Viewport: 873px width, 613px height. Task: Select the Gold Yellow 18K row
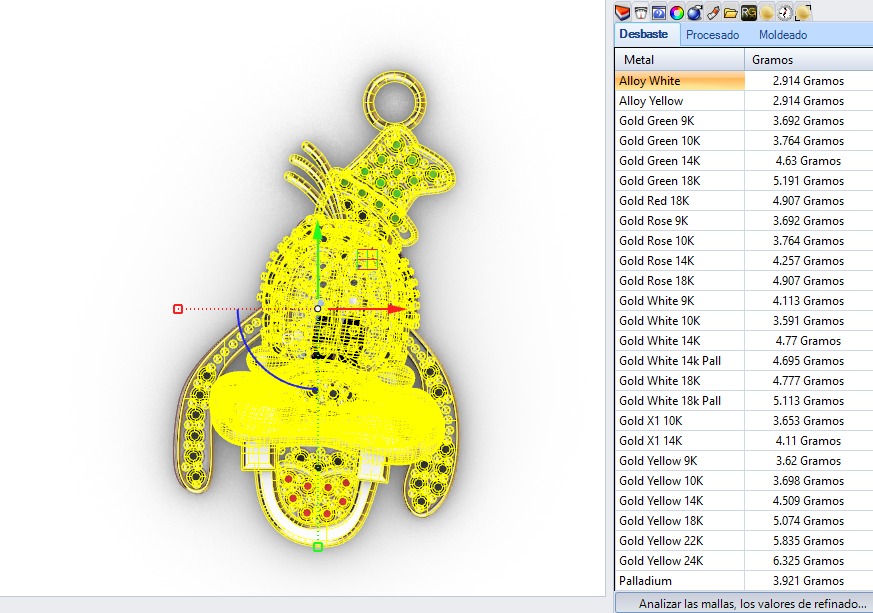(744, 522)
